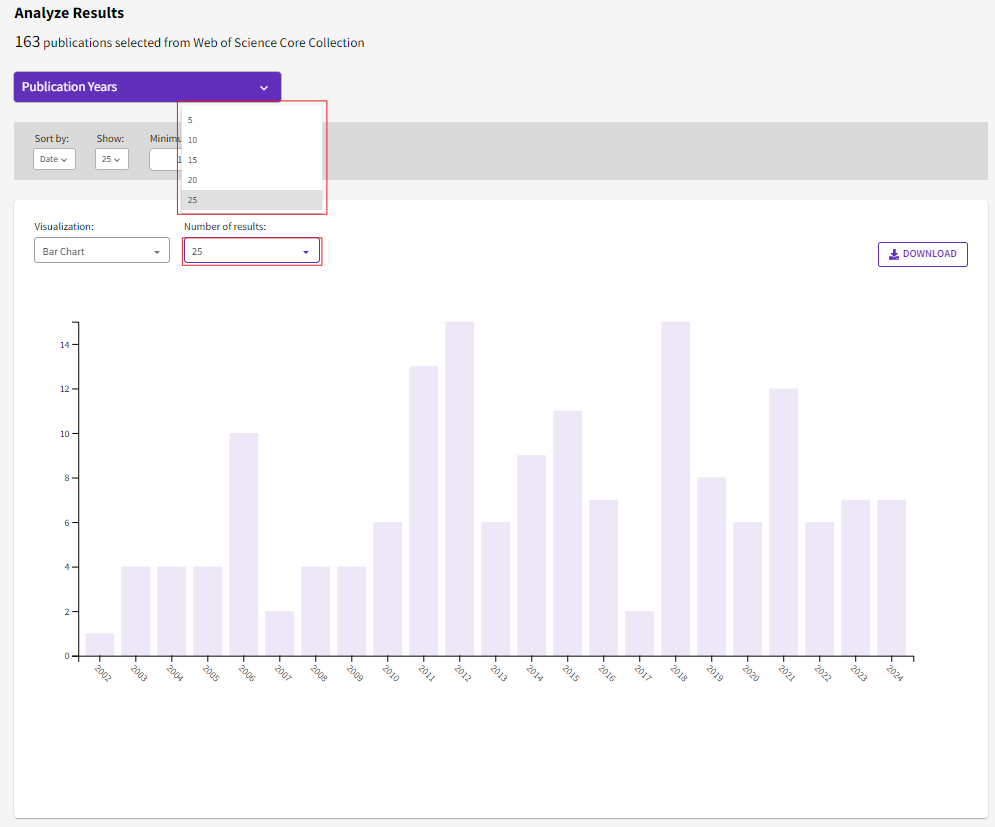Select the 2018 bar in chart
The image size is (995, 827).
[676, 489]
